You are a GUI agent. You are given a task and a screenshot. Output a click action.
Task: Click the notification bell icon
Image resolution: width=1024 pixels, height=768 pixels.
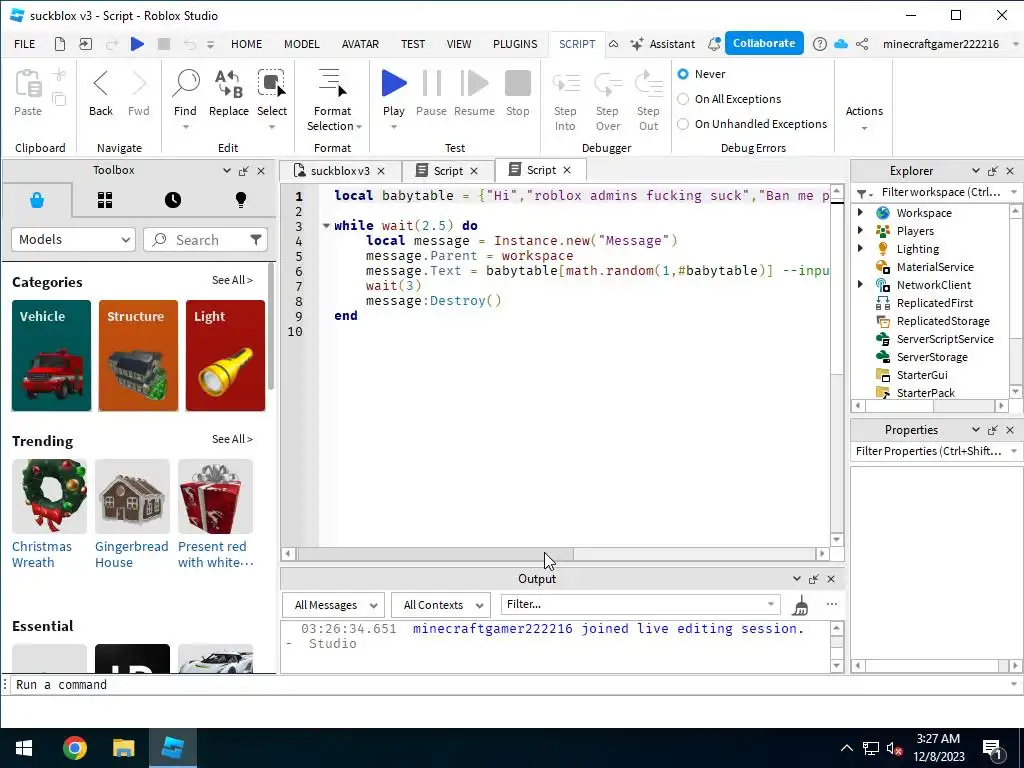pos(714,44)
